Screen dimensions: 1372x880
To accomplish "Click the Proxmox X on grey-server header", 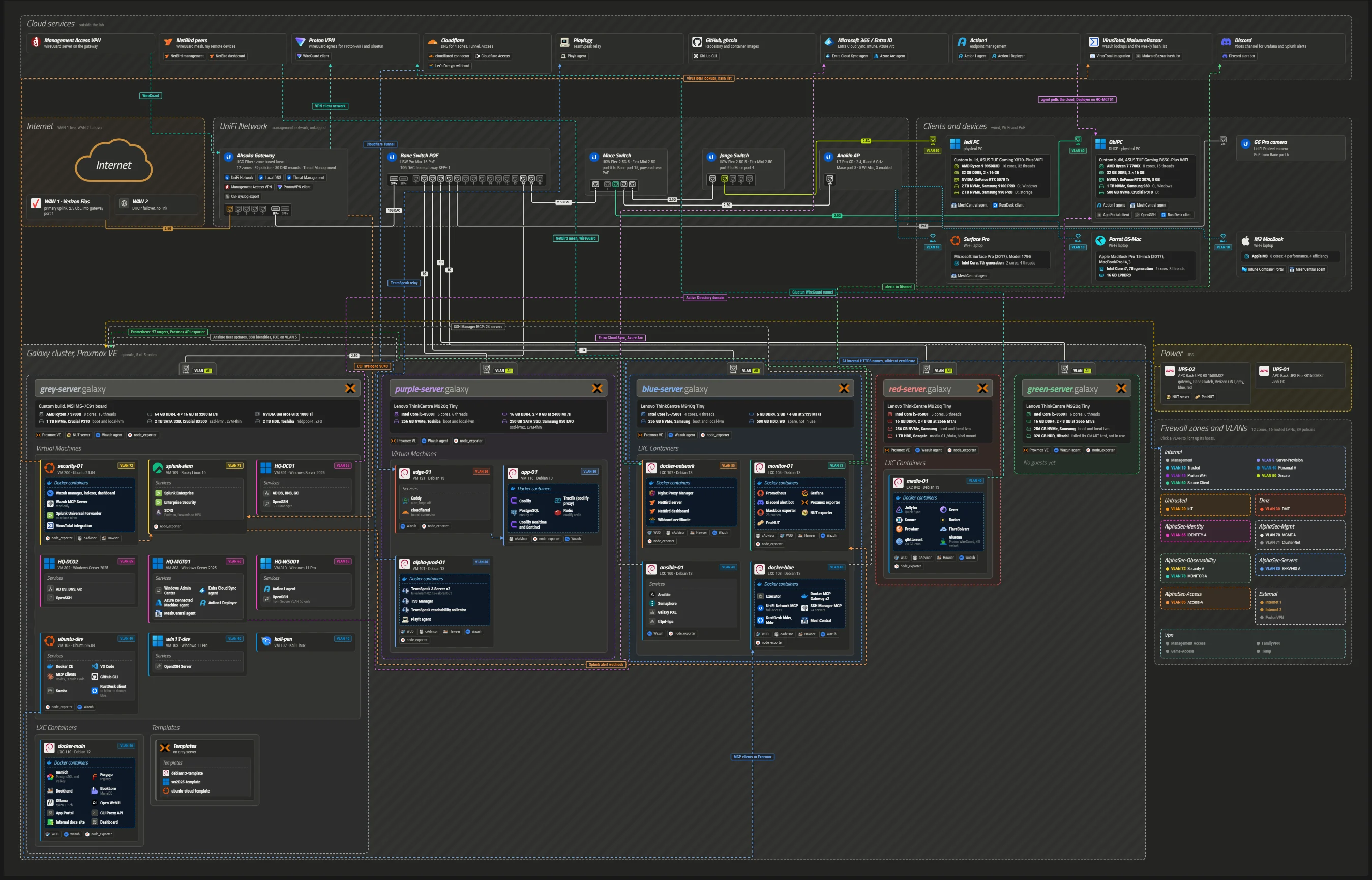I will [x=350, y=389].
